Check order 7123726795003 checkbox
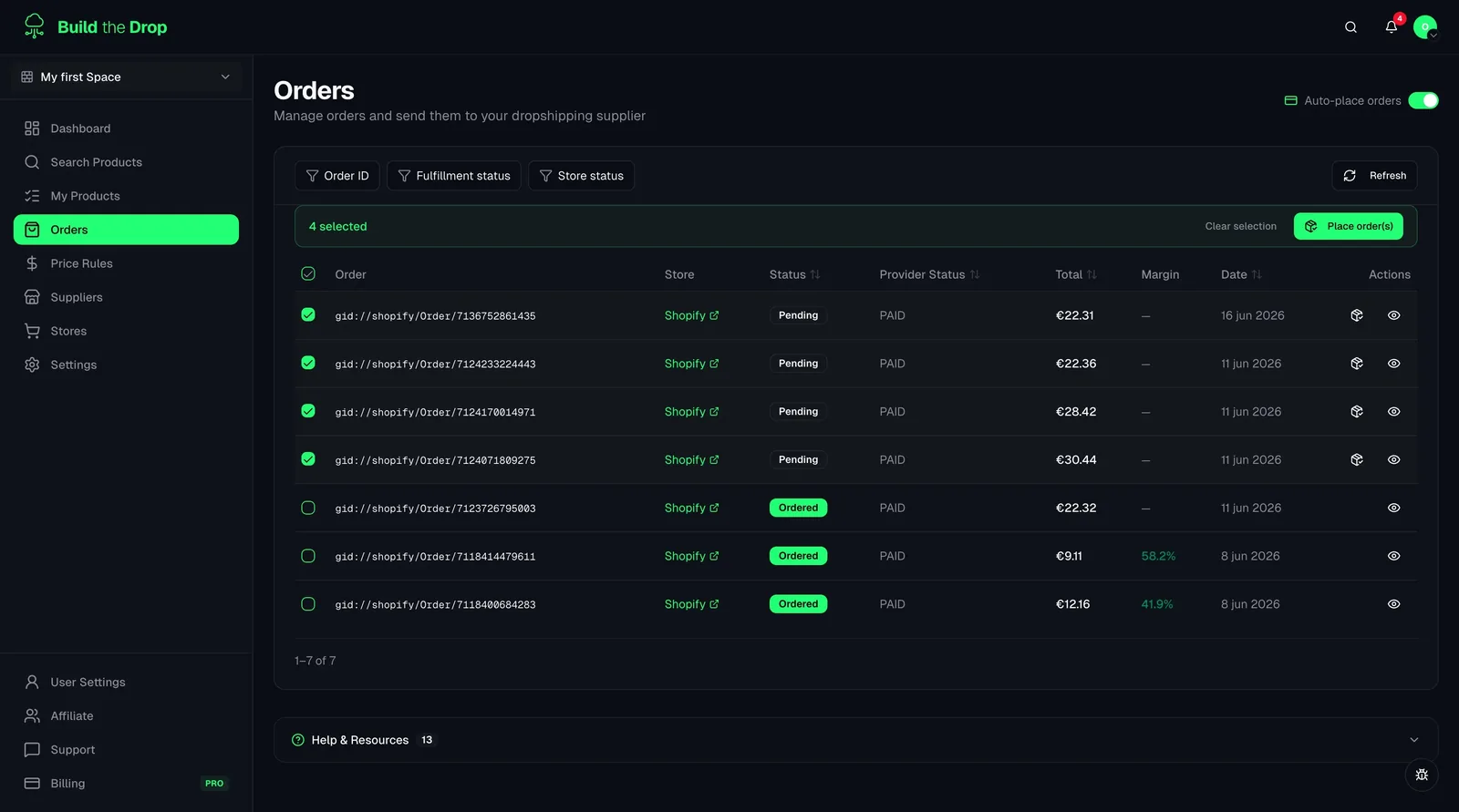 tap(308, 508)
